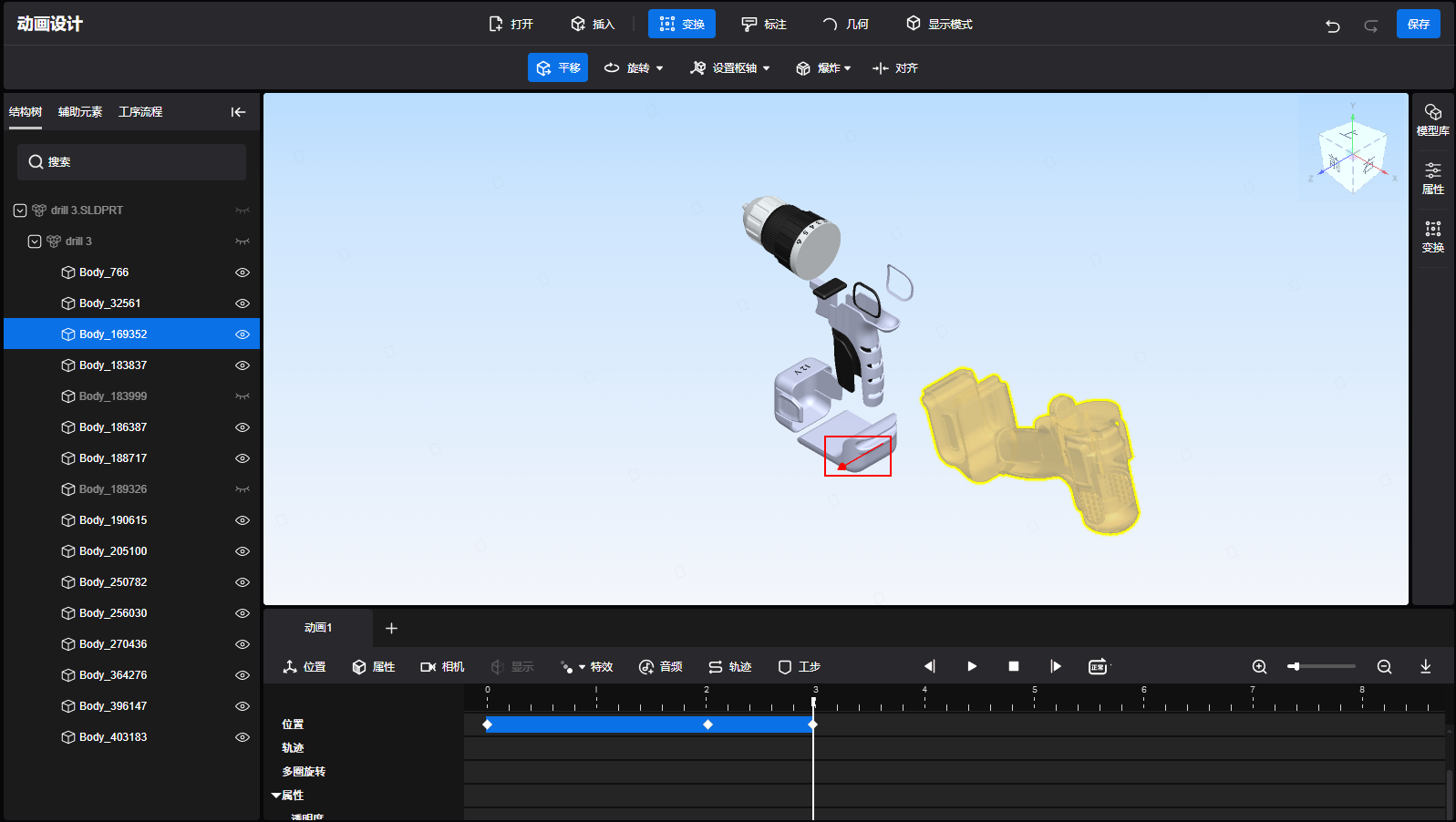Add a 属性 property keyframe in timeline toolbar

[374, 667]
